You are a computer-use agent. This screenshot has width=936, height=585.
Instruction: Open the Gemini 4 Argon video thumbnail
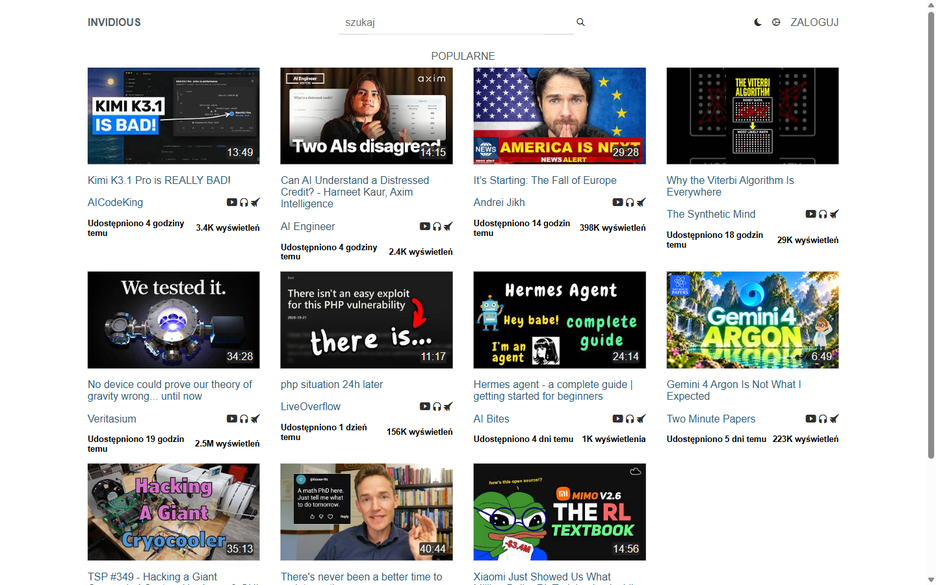(752, 320)
